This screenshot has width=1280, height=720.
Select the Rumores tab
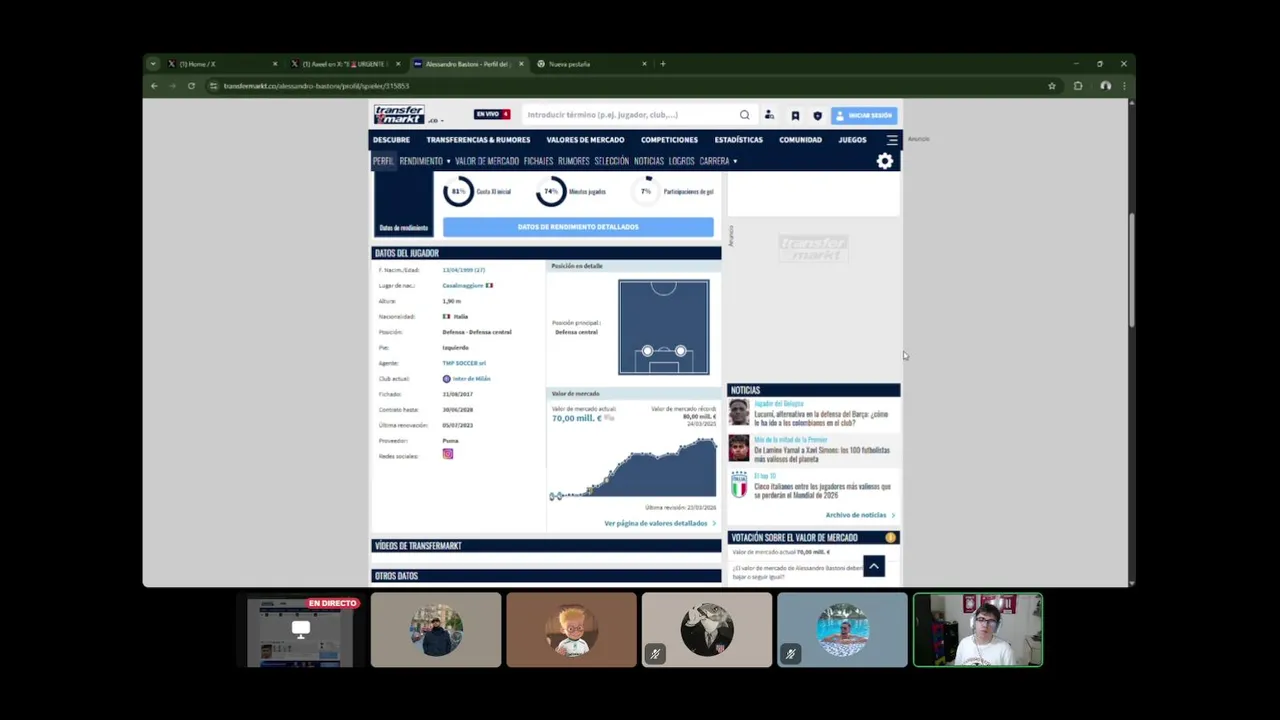point(573,161)
